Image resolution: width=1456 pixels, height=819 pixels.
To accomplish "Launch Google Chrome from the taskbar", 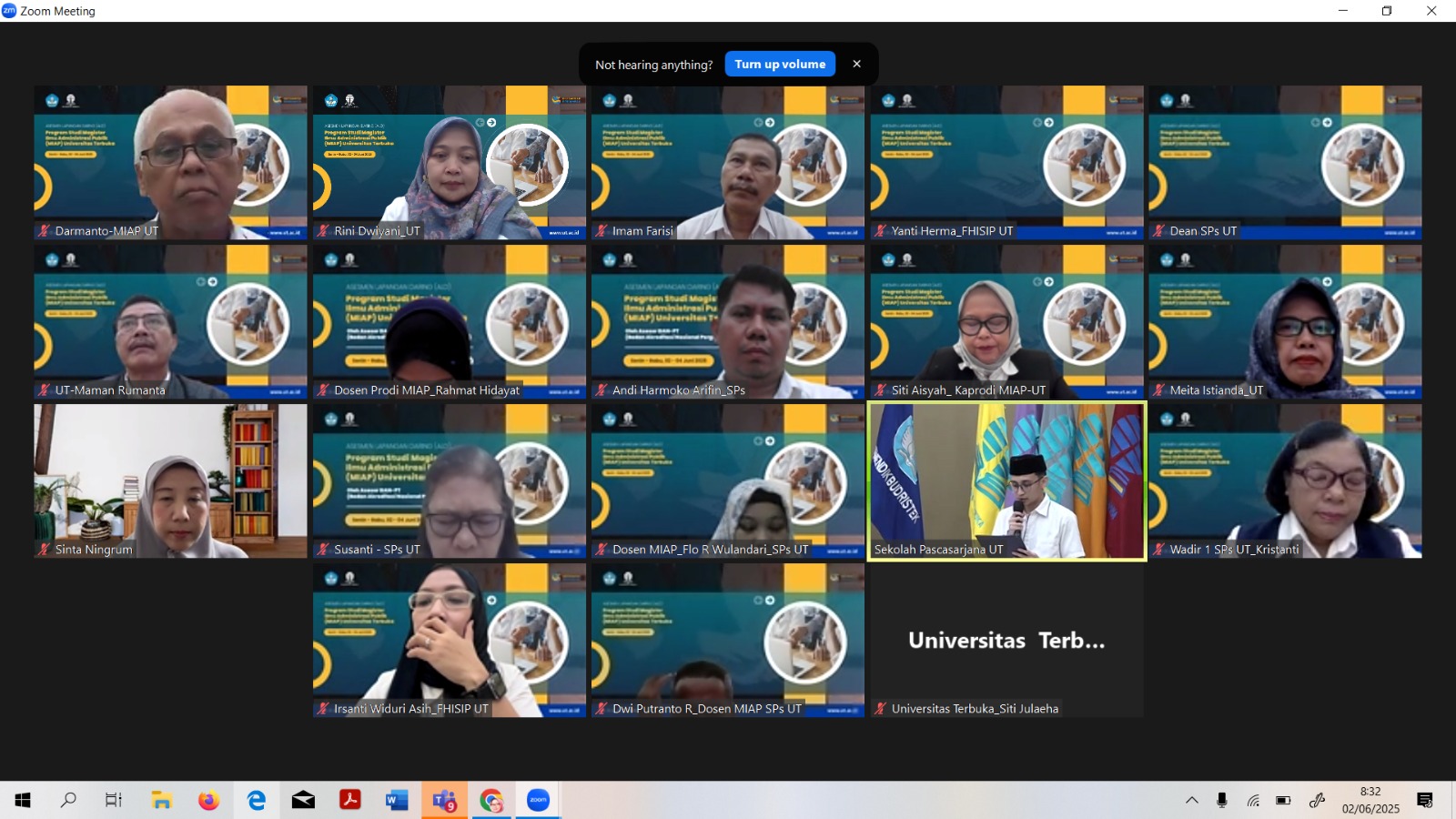I will [491, 801].
